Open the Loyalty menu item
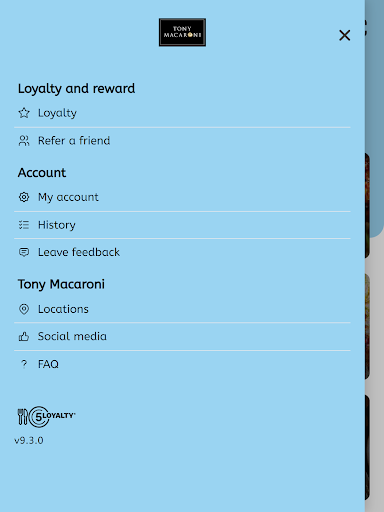This screenshot has width=384, height=512. tap(182, 113)
